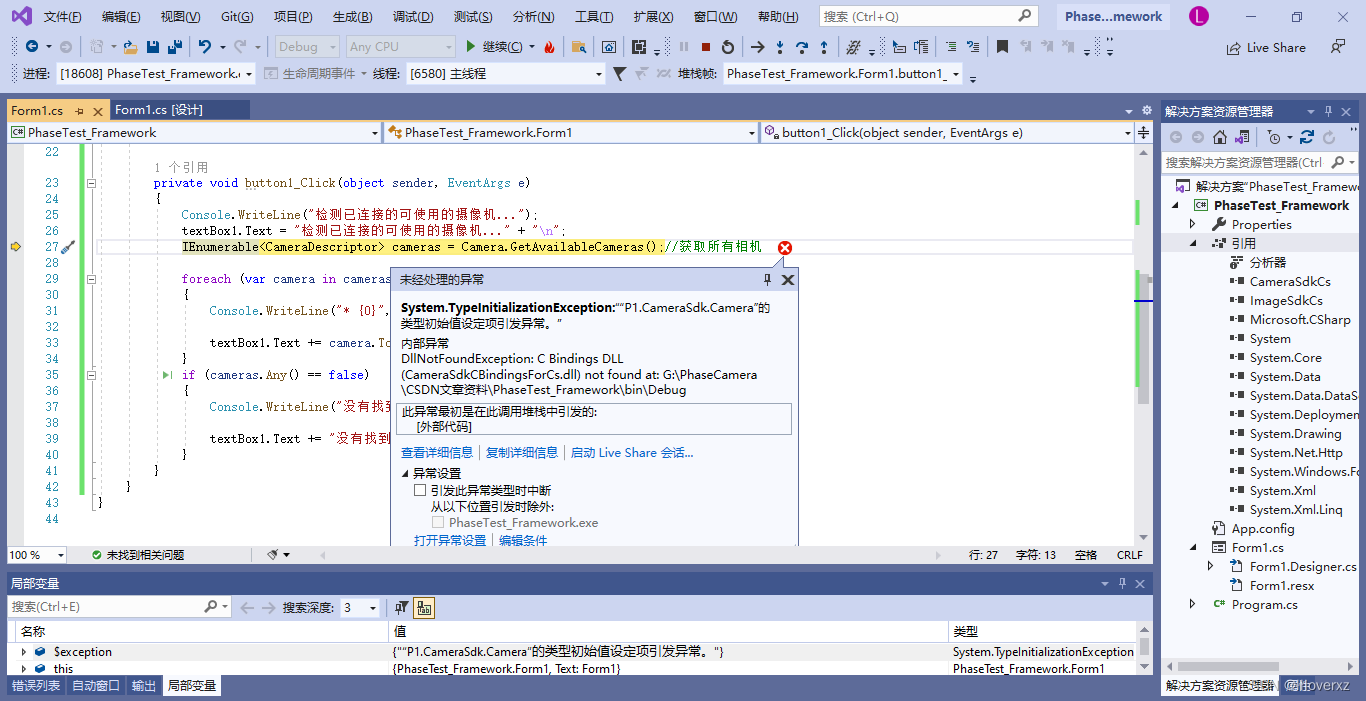The height and width of the screenshot is (701, 1366).
Task: Expand the Properties node in Solution Explorer
Action: (1192, 224)
